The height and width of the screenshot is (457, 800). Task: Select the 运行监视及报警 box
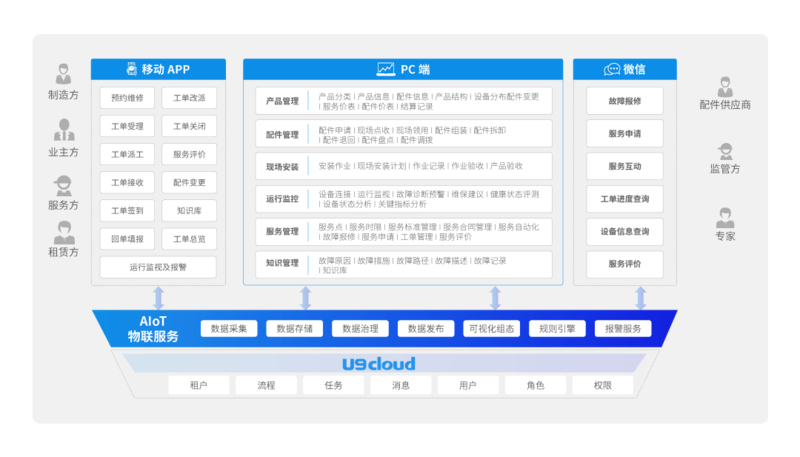coord(158,267)
